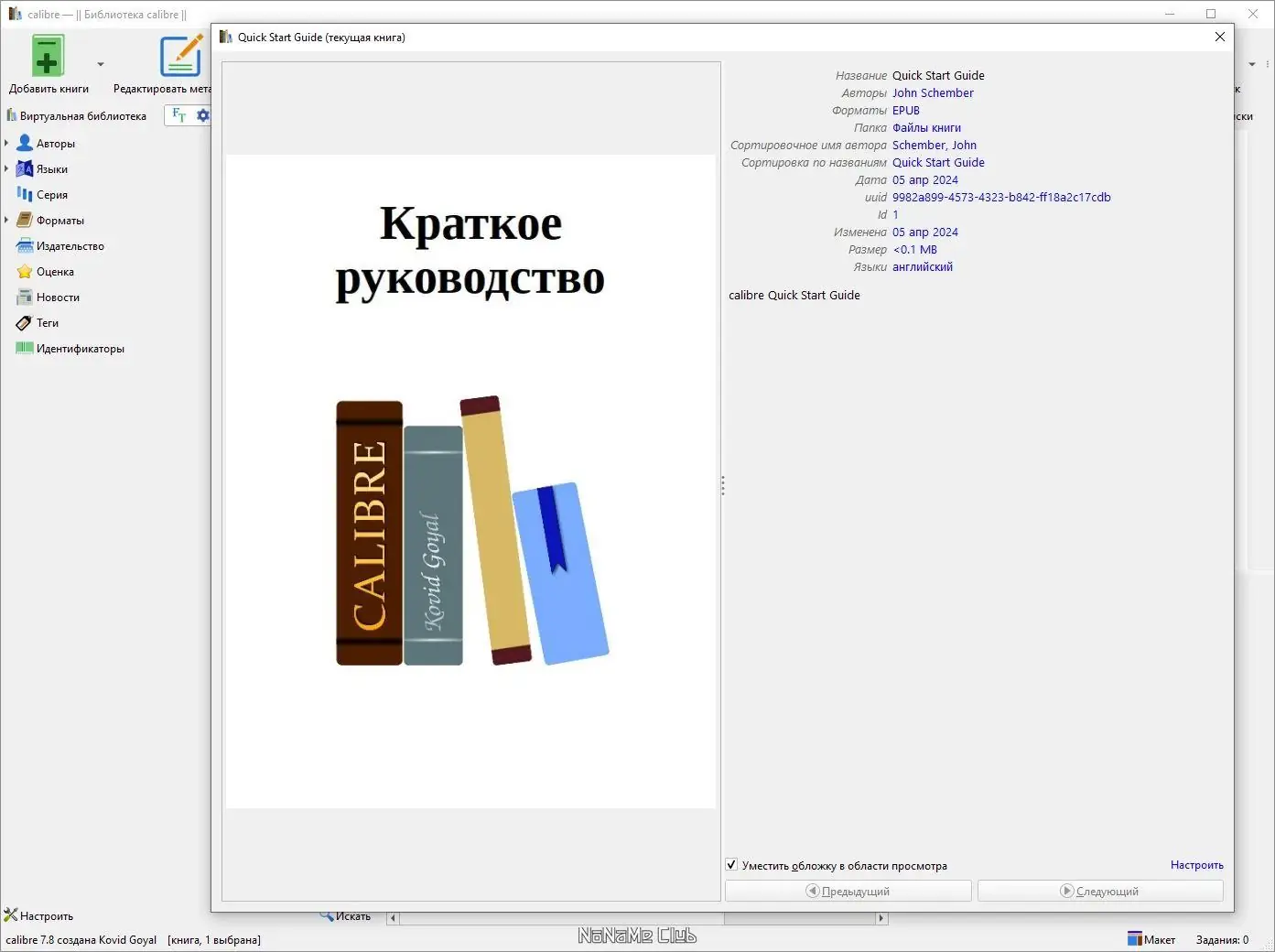Click the Авторы person icon

coord(25,143)
